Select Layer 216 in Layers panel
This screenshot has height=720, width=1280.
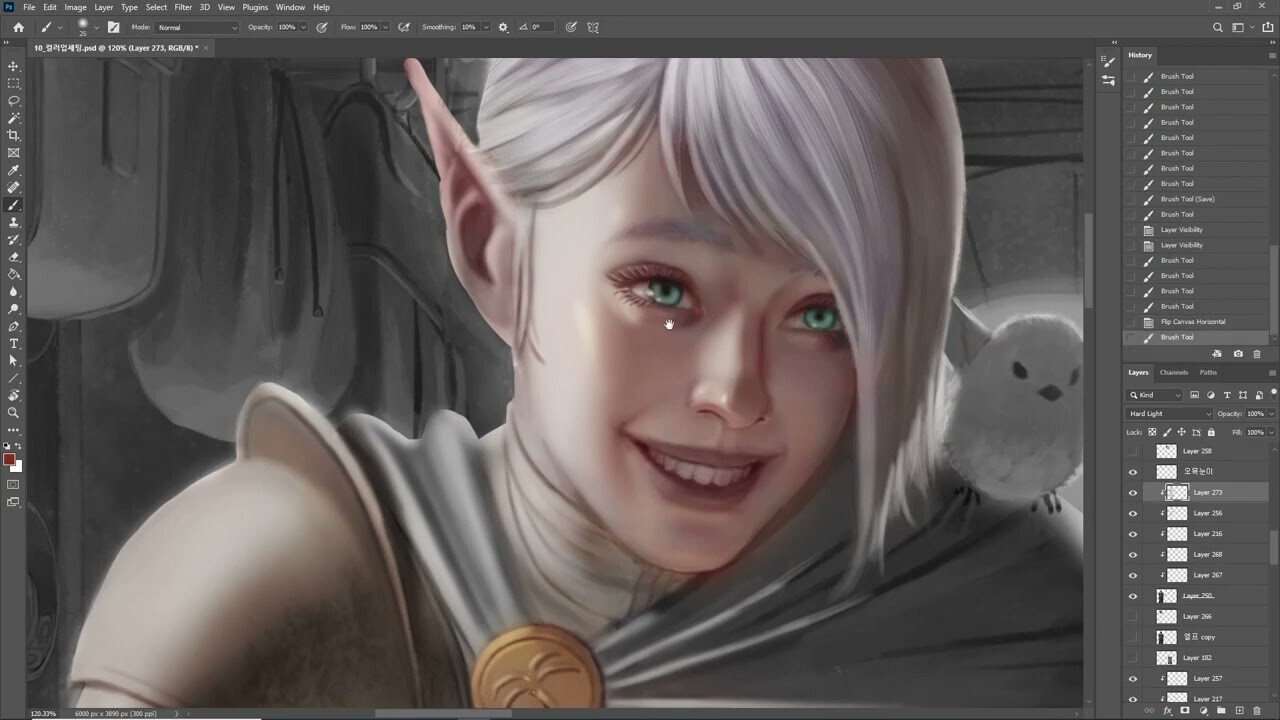1208,534
